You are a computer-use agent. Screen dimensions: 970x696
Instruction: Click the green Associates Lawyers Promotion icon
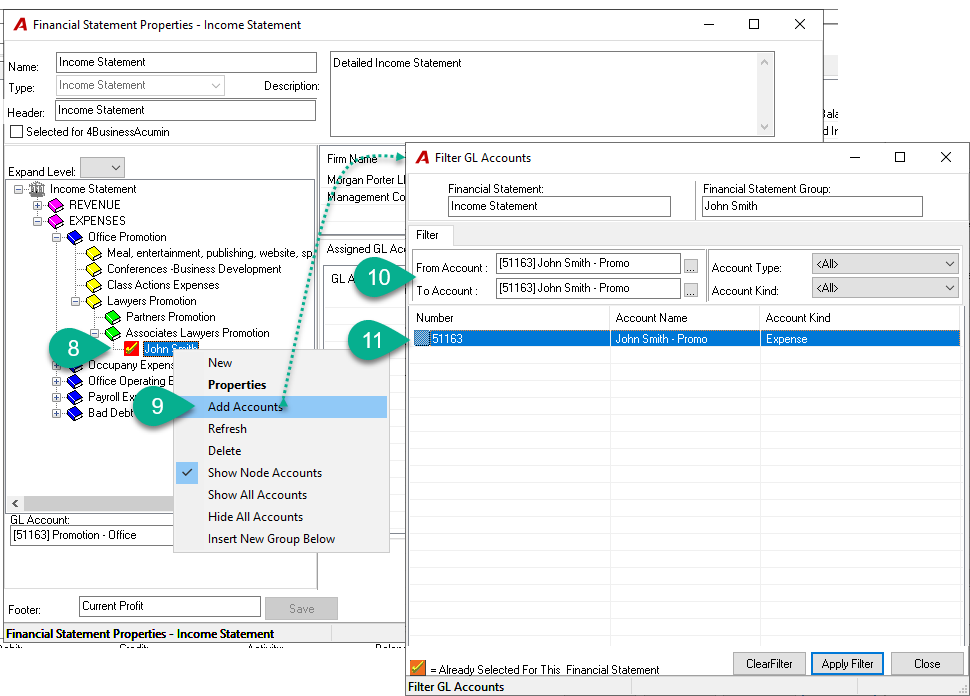click(113, 333)
